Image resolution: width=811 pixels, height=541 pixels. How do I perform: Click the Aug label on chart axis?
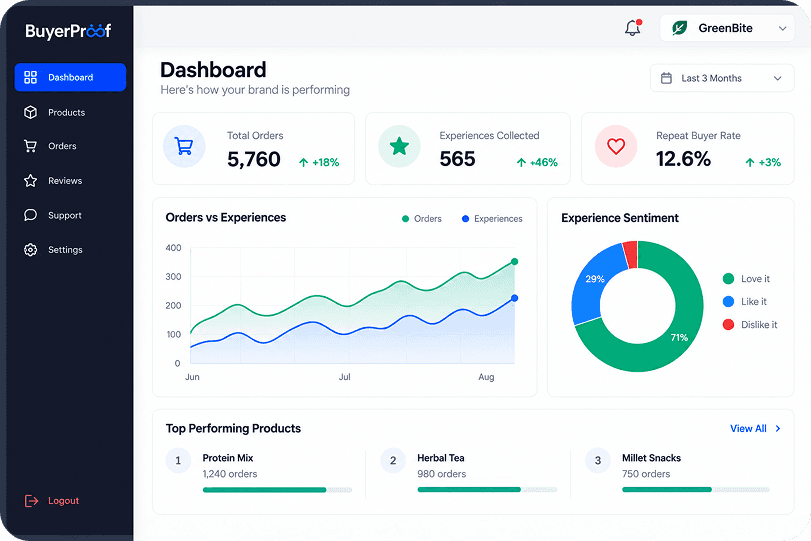[486, 377]
